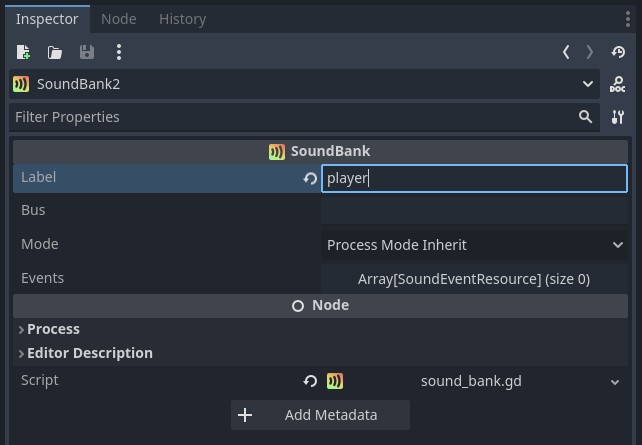Open the Process Mode Inherit dropdown
The height and width of the screenshot is (445, 642).
[x=474, y=245]
